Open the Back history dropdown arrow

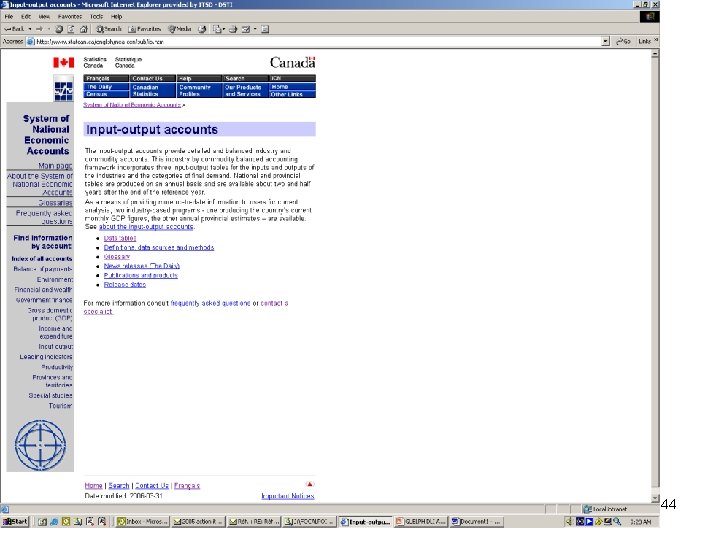coord(30,29)
